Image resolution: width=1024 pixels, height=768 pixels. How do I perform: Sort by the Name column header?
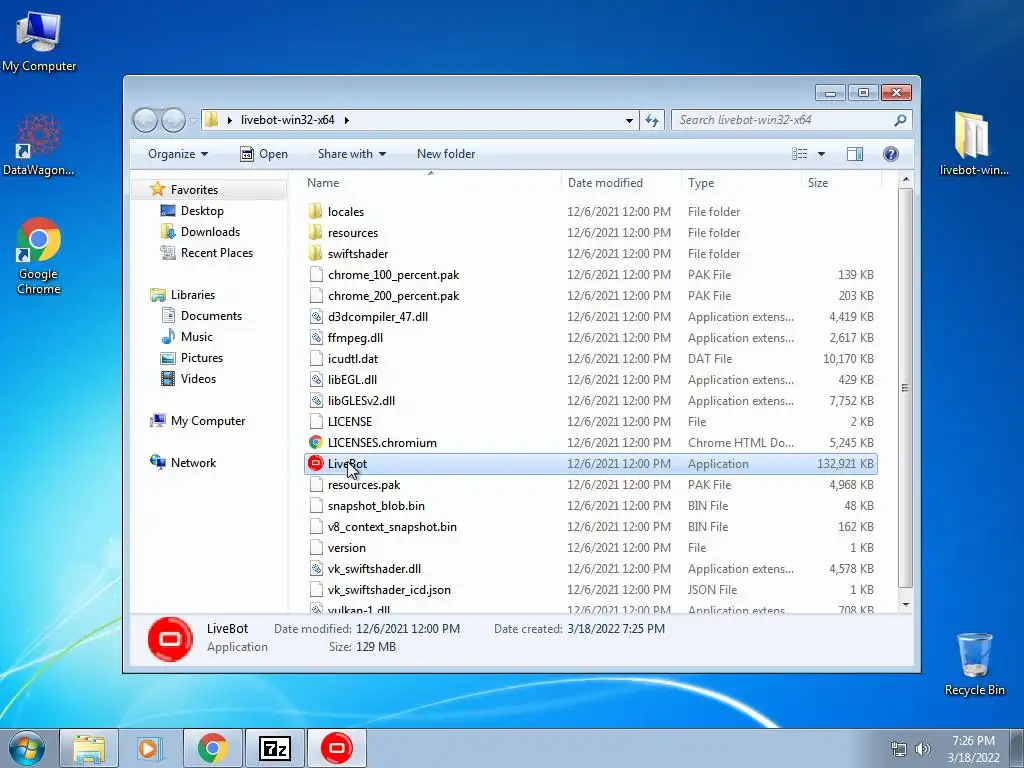pos(430,183)
